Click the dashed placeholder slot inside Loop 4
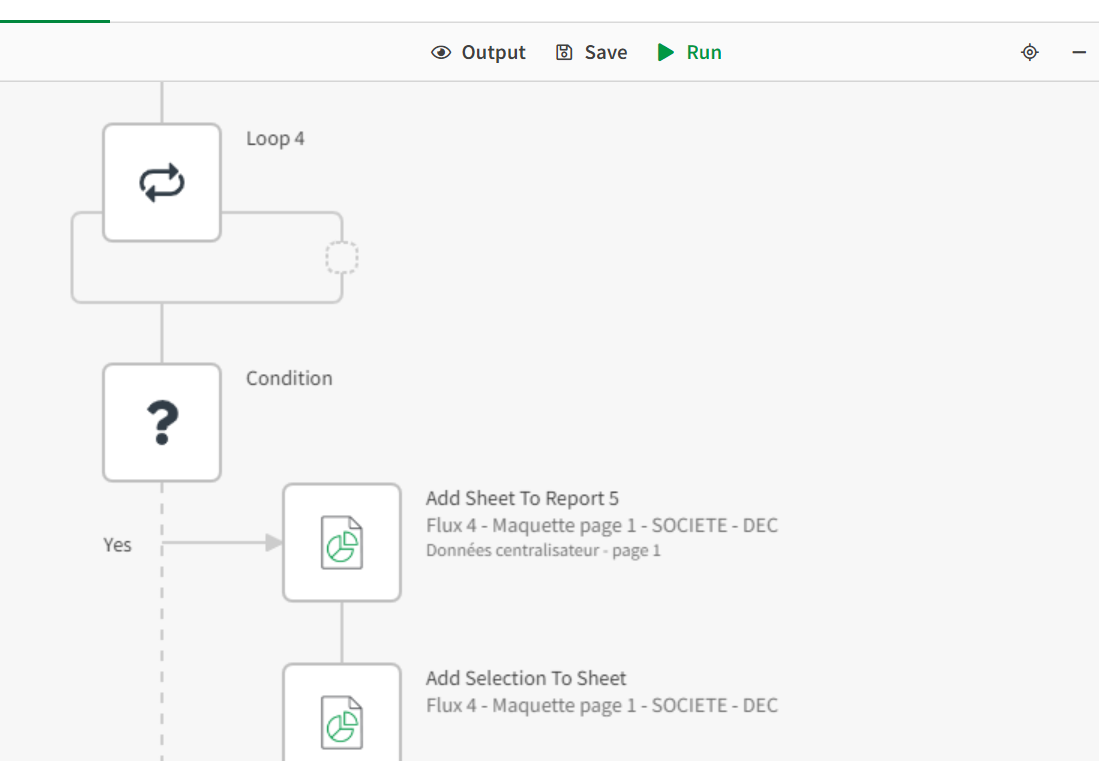1099x761 pixels. [x=342, y=256]
